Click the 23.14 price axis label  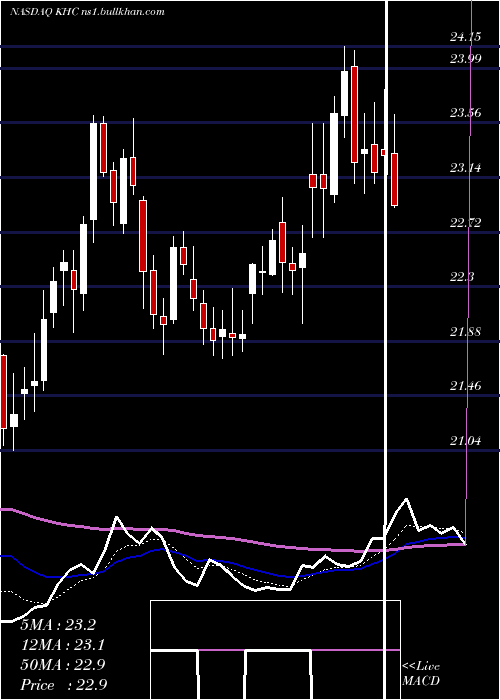(465, 168)
